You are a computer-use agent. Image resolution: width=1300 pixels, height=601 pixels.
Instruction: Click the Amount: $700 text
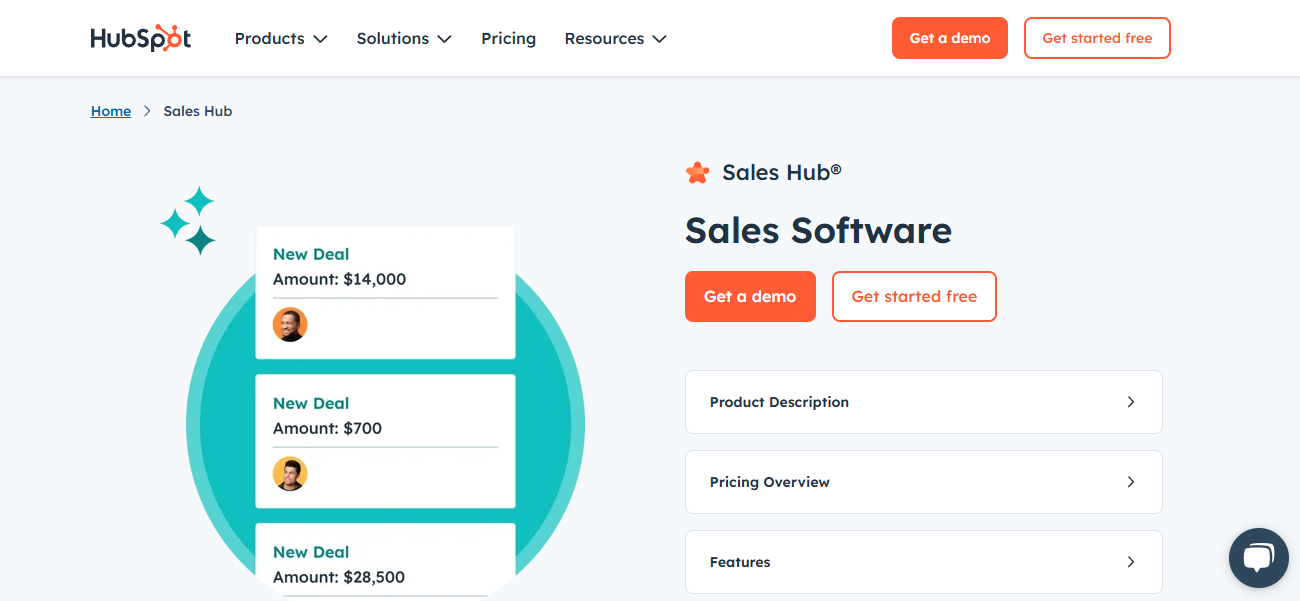click(x=327, y=428)
